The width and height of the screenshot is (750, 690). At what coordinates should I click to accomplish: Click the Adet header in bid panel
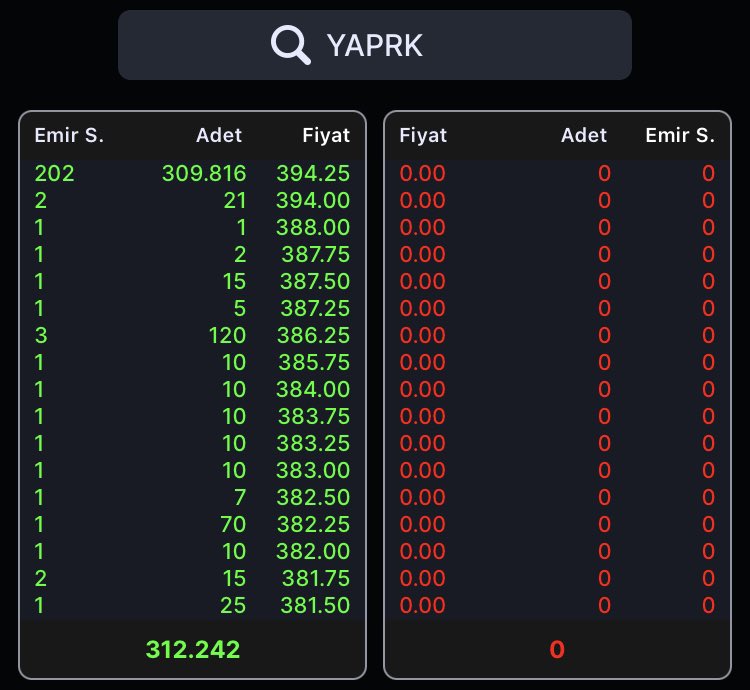click(219, 135)
